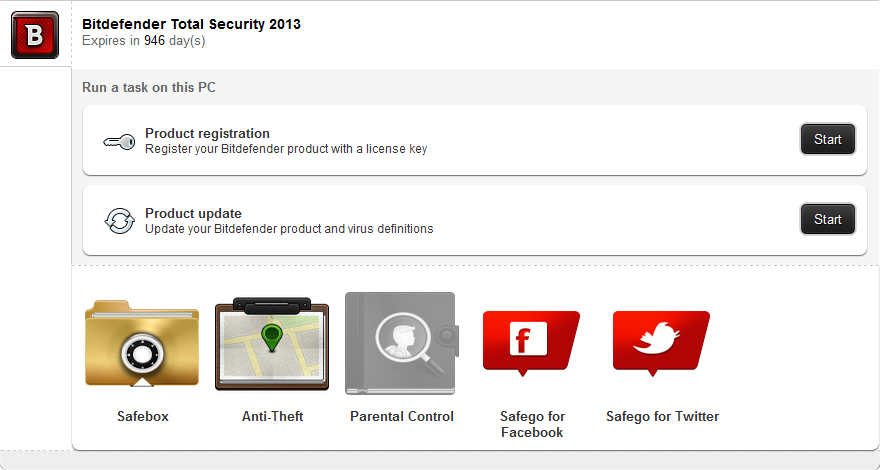
Task: Click the circular arrows product update icon
Action: tap(119, 221)
